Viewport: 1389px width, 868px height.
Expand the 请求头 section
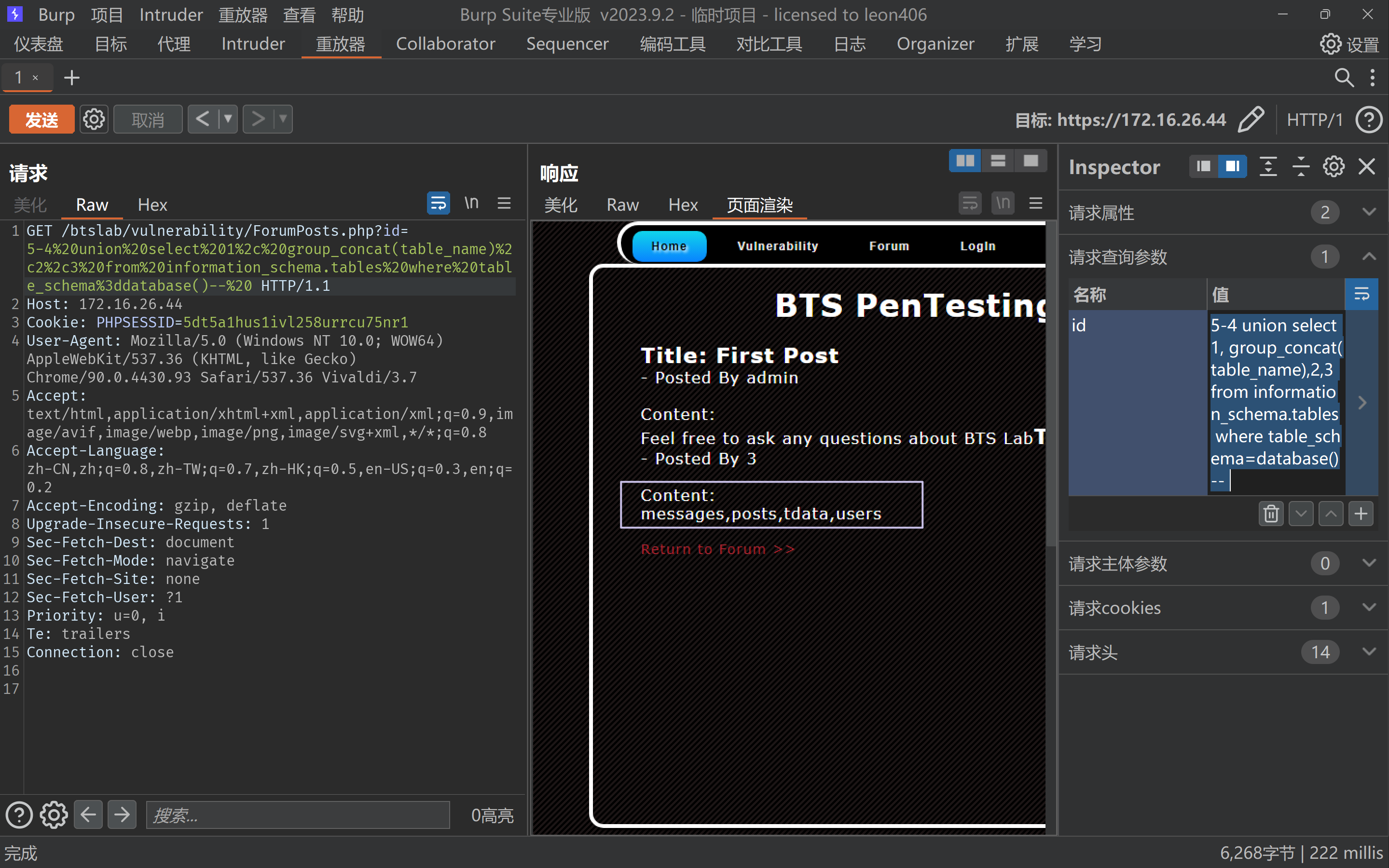(1369, 651)
